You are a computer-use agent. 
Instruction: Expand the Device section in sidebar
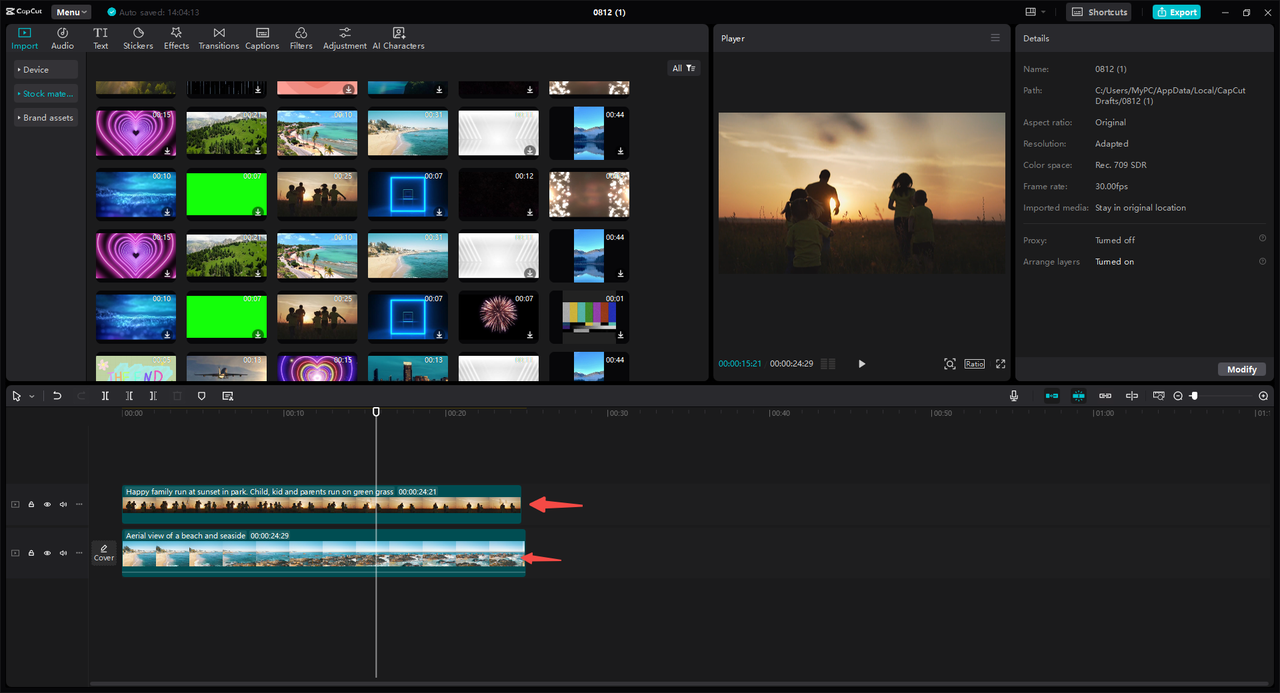coord(46,70)
